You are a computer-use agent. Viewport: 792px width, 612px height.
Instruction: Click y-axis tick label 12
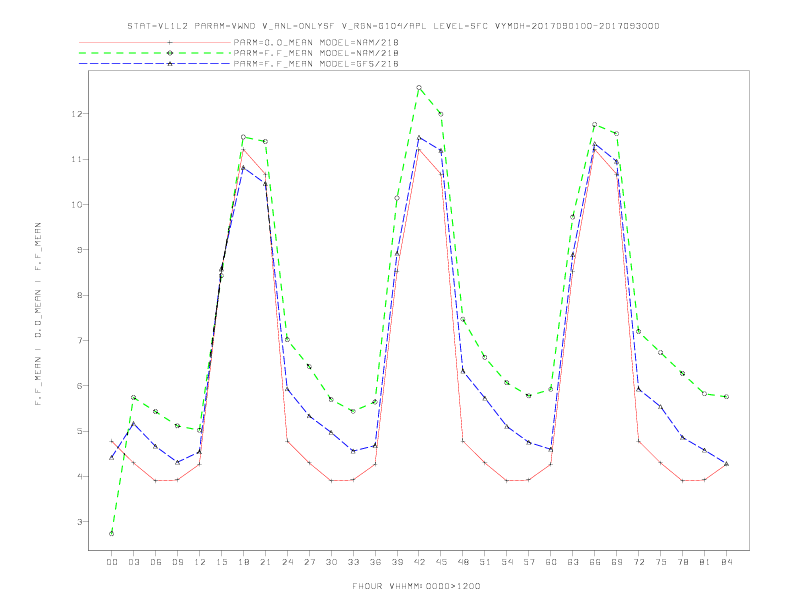coord(76,114)
